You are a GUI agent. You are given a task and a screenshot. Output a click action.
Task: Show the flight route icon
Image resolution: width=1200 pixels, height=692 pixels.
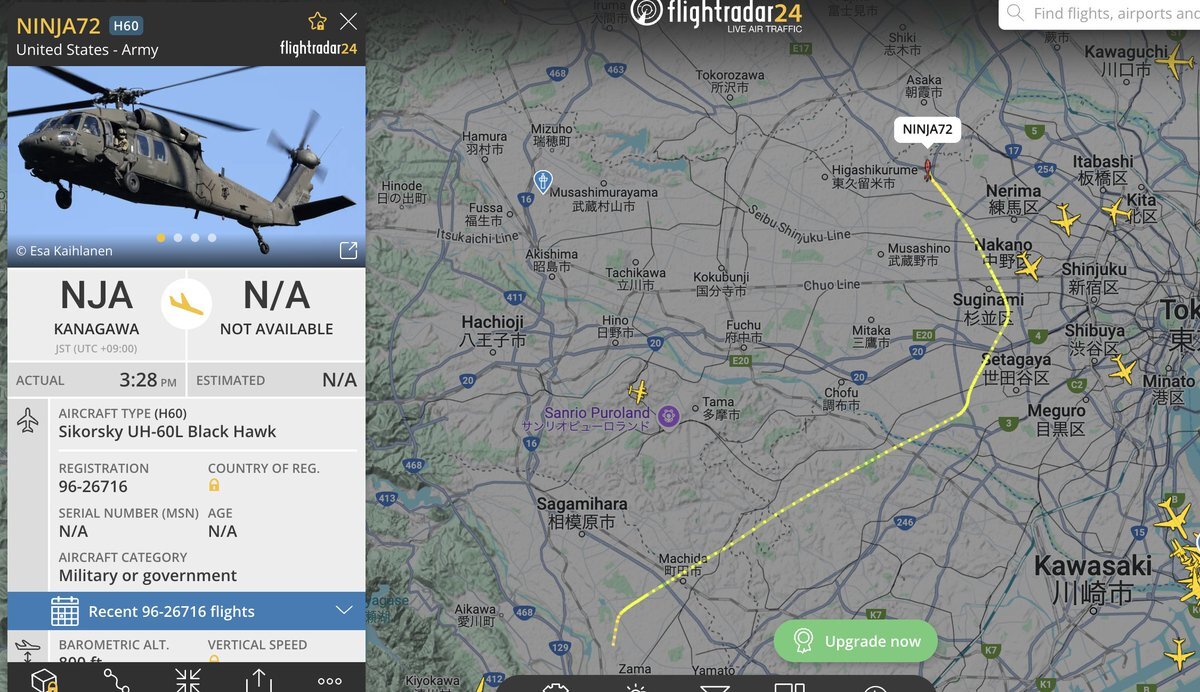pyautogui.click(x=116, y=680)
